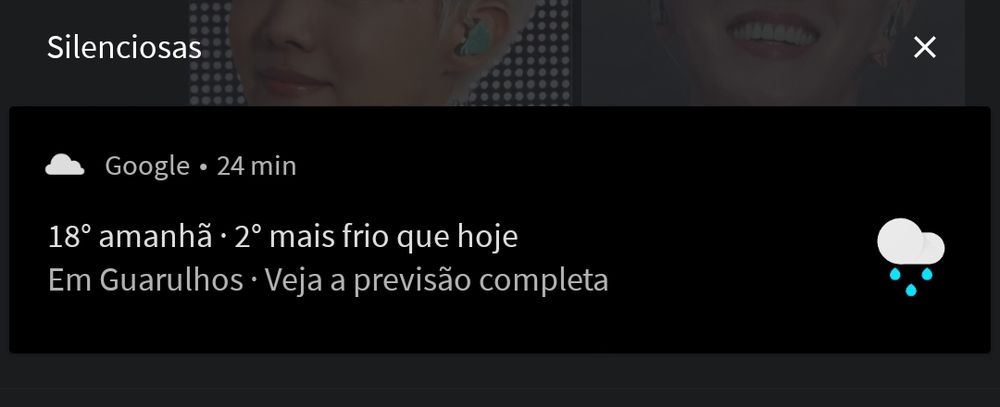Follow 'Veja a previsão completa' link

pos(437,280)
